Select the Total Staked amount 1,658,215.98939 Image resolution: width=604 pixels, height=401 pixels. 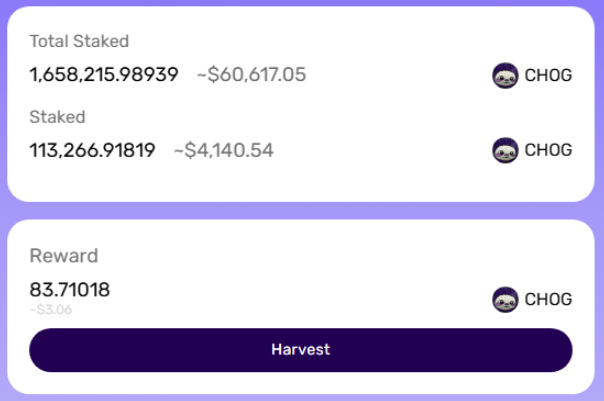(x=104, y=74)
